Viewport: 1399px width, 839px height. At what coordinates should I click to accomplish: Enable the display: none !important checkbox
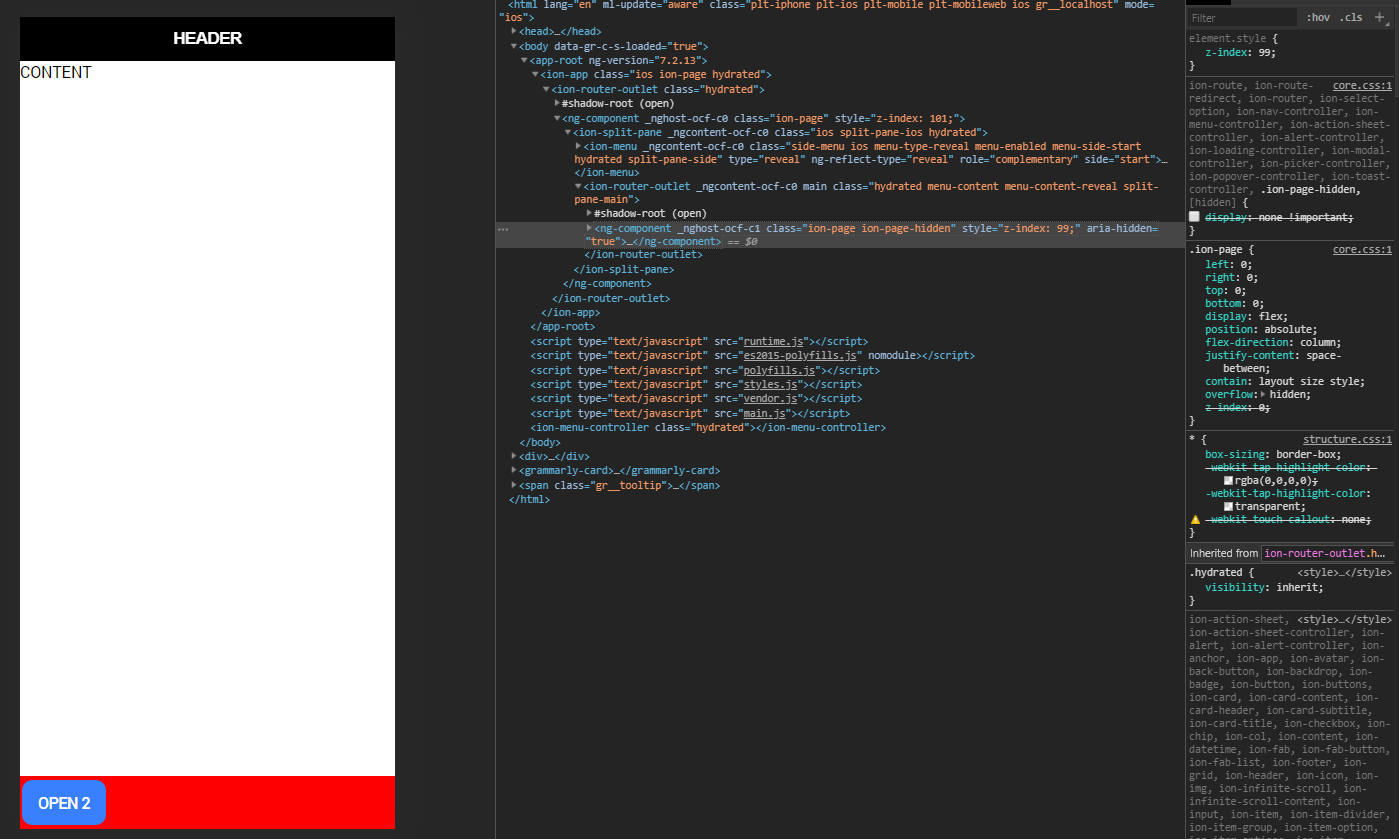click(x=1194, y=216)
